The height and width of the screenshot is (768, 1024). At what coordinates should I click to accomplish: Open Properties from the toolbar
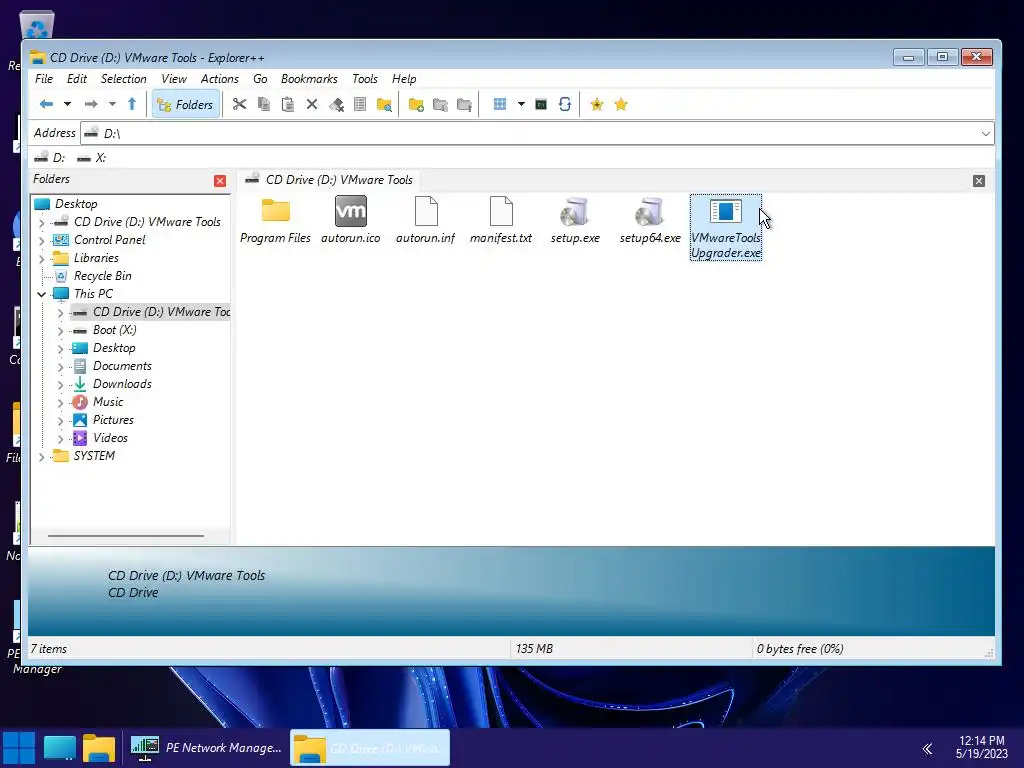click(x=360, y=104)
